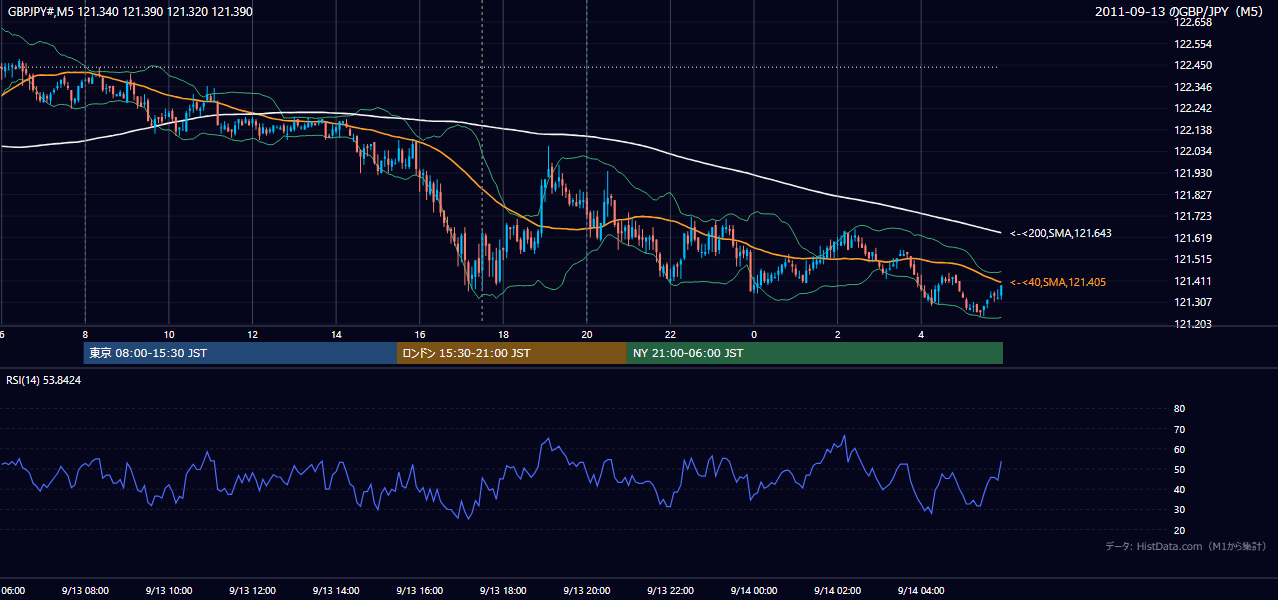1278x600 pixels.
Task: Click the GBPJPY#,M5 symbol header text
Action: pos(128,12)
